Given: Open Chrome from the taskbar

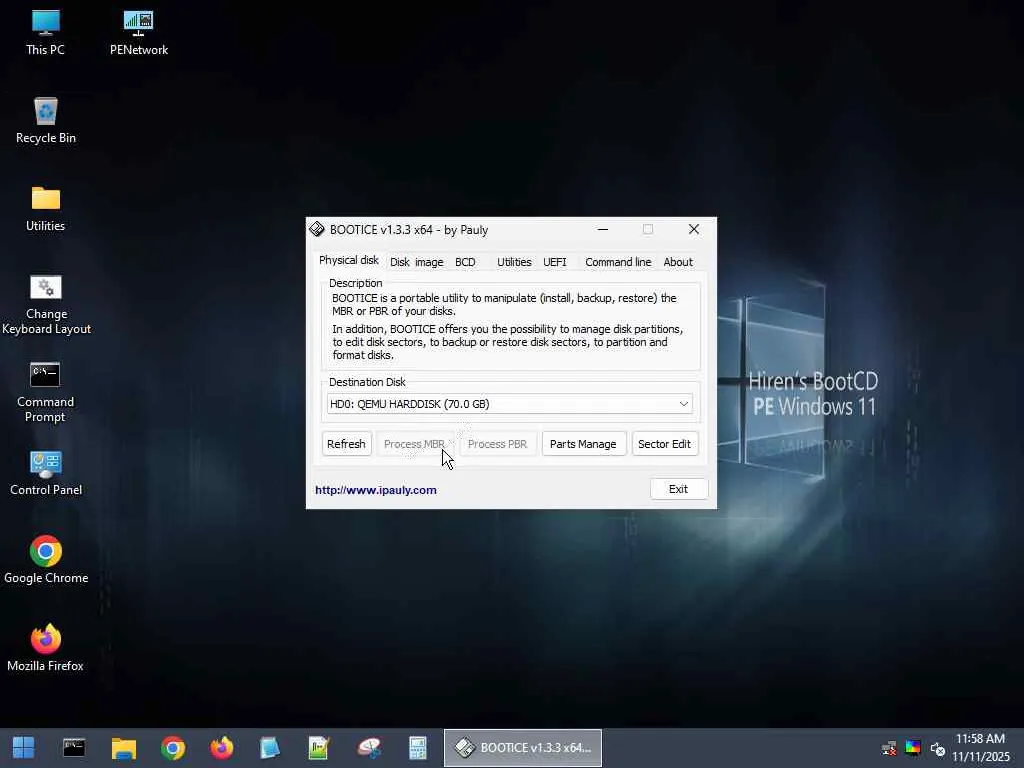Looking at the screenshot, I should 173,748.
